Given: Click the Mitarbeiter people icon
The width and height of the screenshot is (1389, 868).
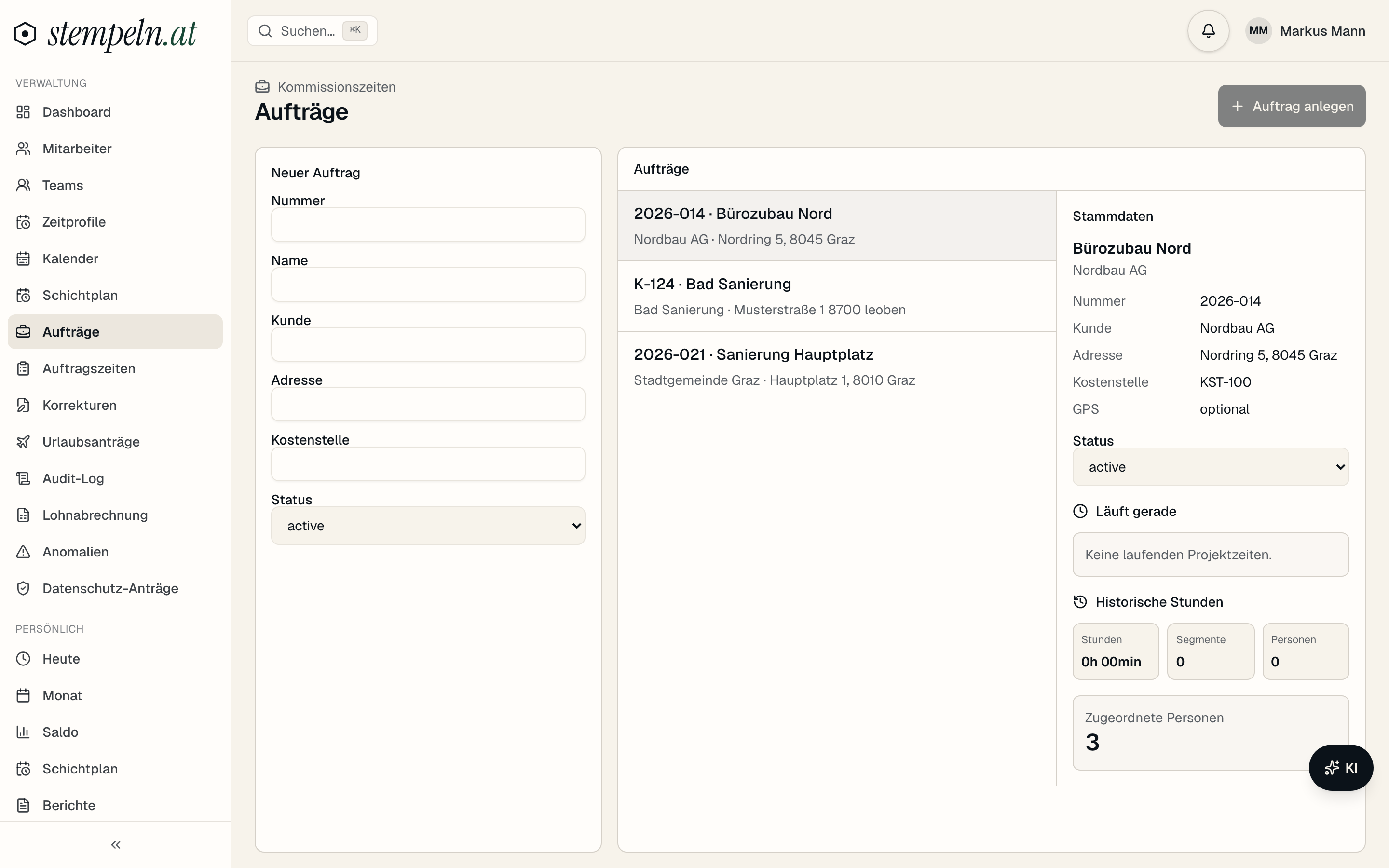Looking at the screenshot, I should point(23,149).
